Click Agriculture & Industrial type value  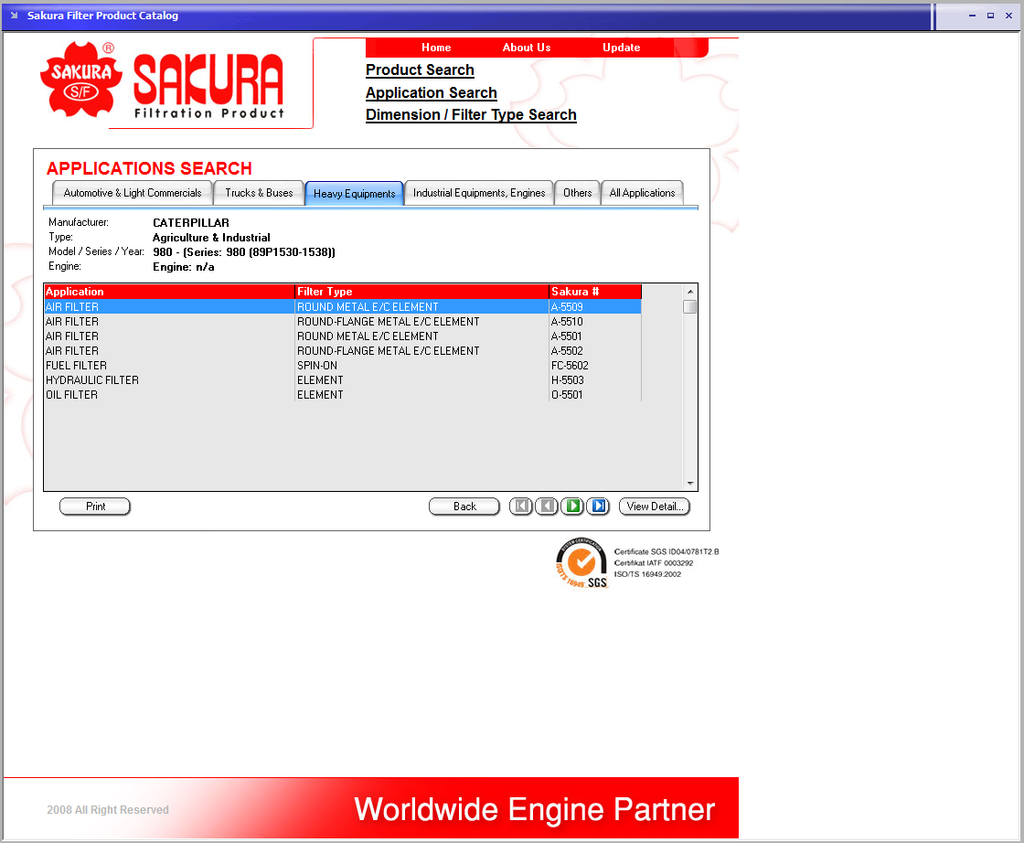pyautogui.click(x=211, y=238)
